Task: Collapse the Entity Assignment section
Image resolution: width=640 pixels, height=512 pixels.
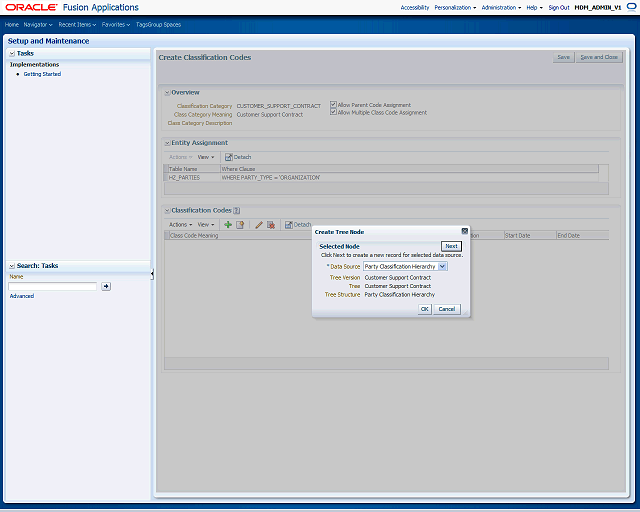Action: pyautogui.click(x=167, y=143)
